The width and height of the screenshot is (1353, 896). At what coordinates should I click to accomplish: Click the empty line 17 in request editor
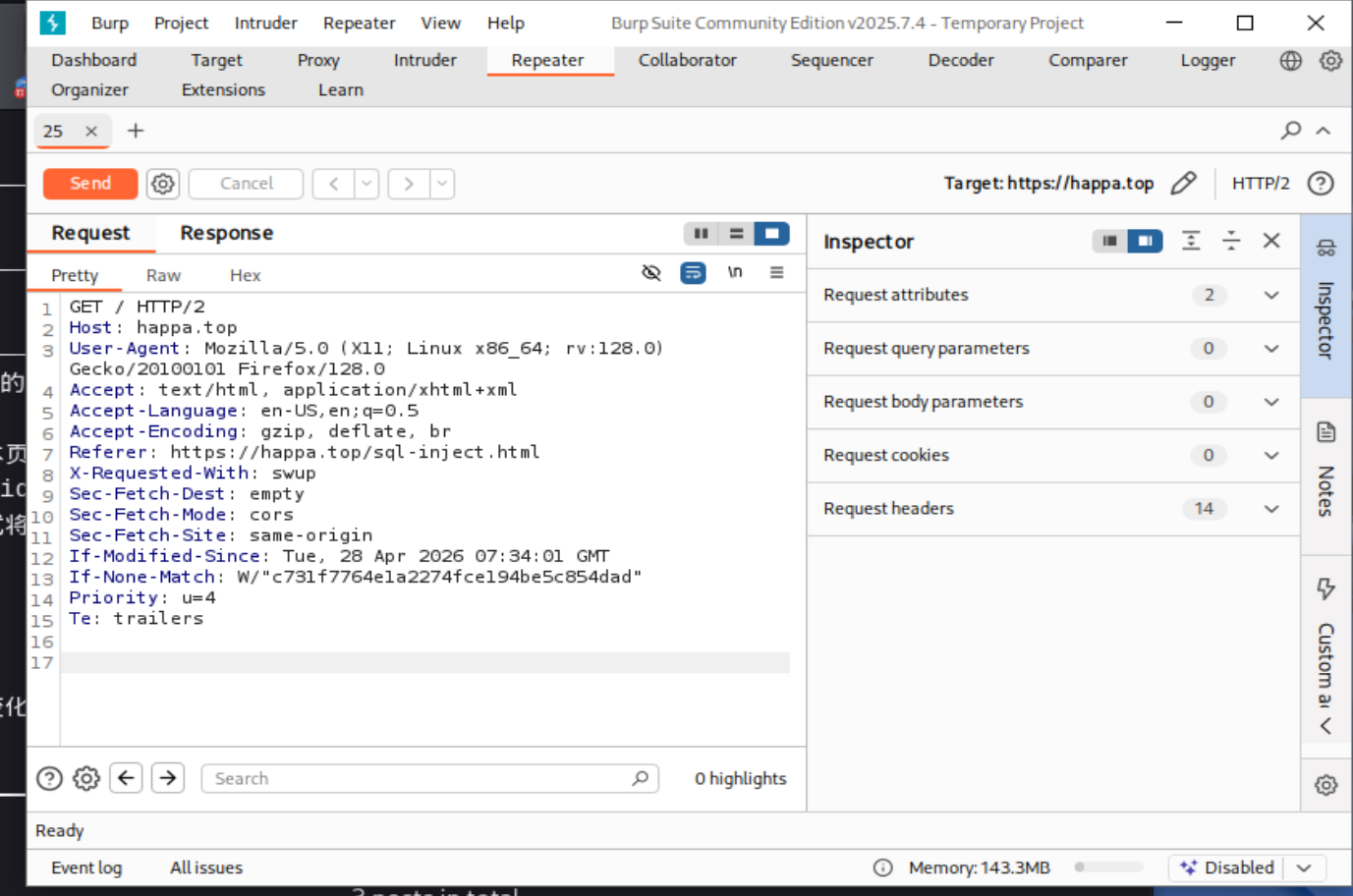tap(424, 663)
